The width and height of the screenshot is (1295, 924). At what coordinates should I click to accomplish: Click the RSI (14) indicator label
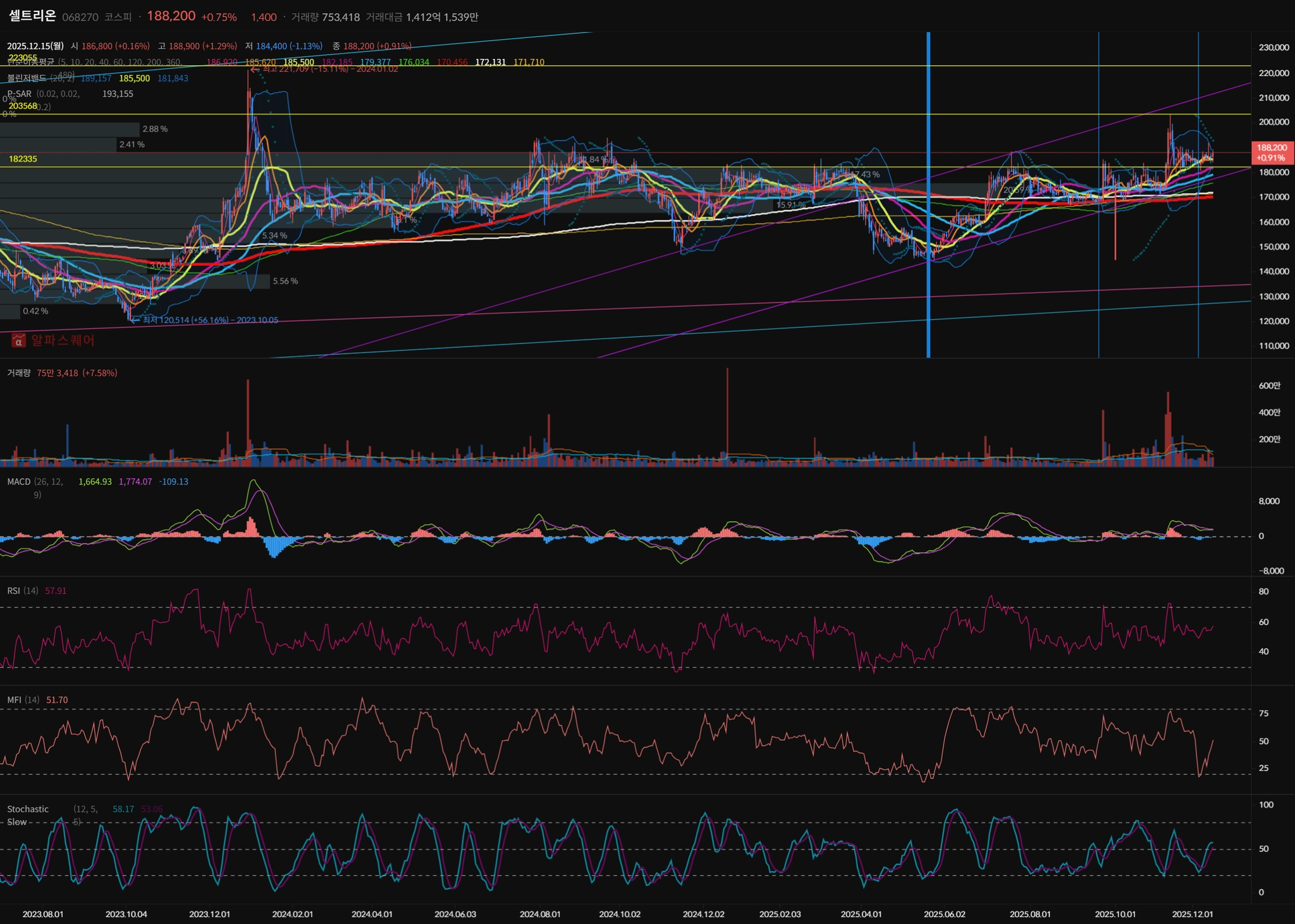[22, 591]
